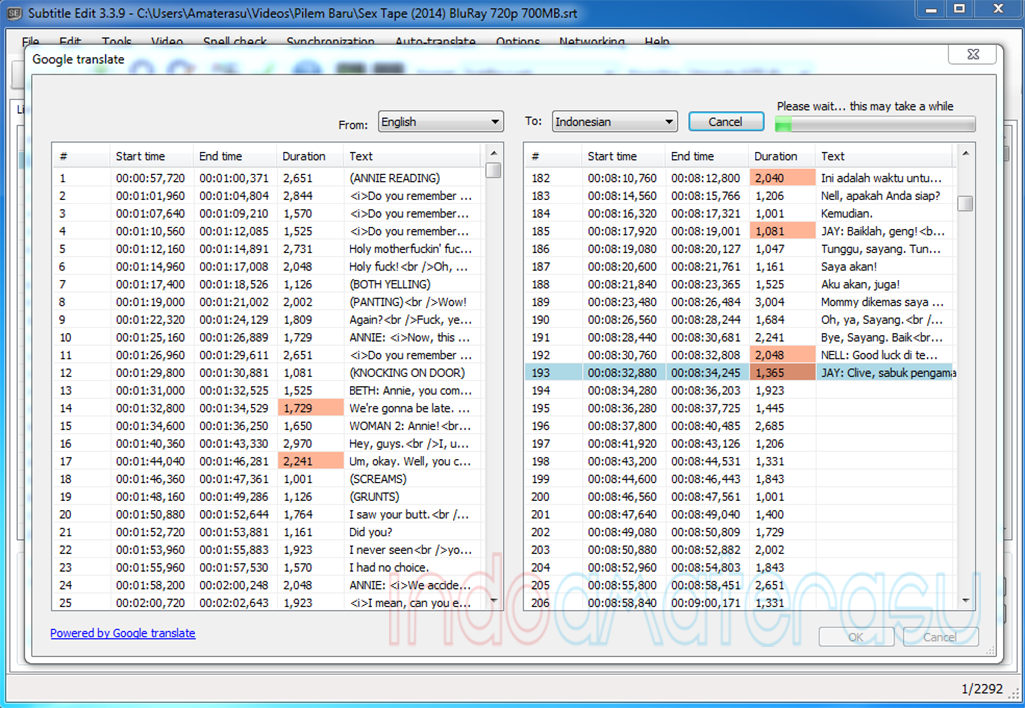
Task: Click the left list End time column header
Action: tap(235, 156)
